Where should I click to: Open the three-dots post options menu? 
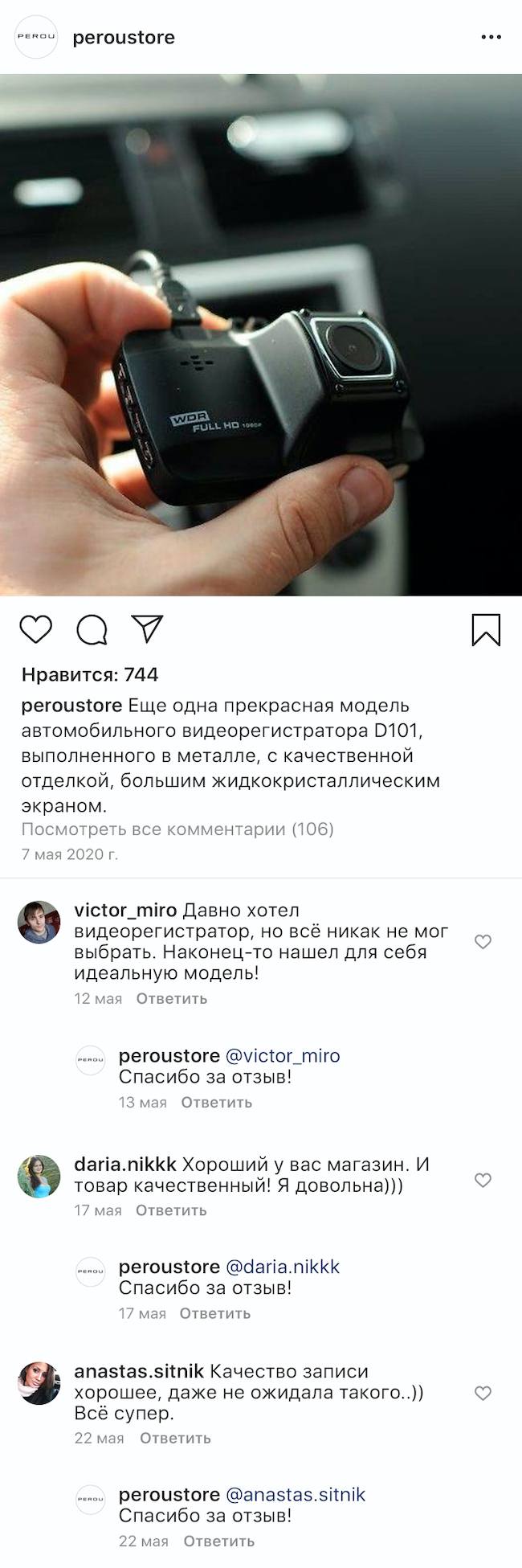(x=491, y=37)
